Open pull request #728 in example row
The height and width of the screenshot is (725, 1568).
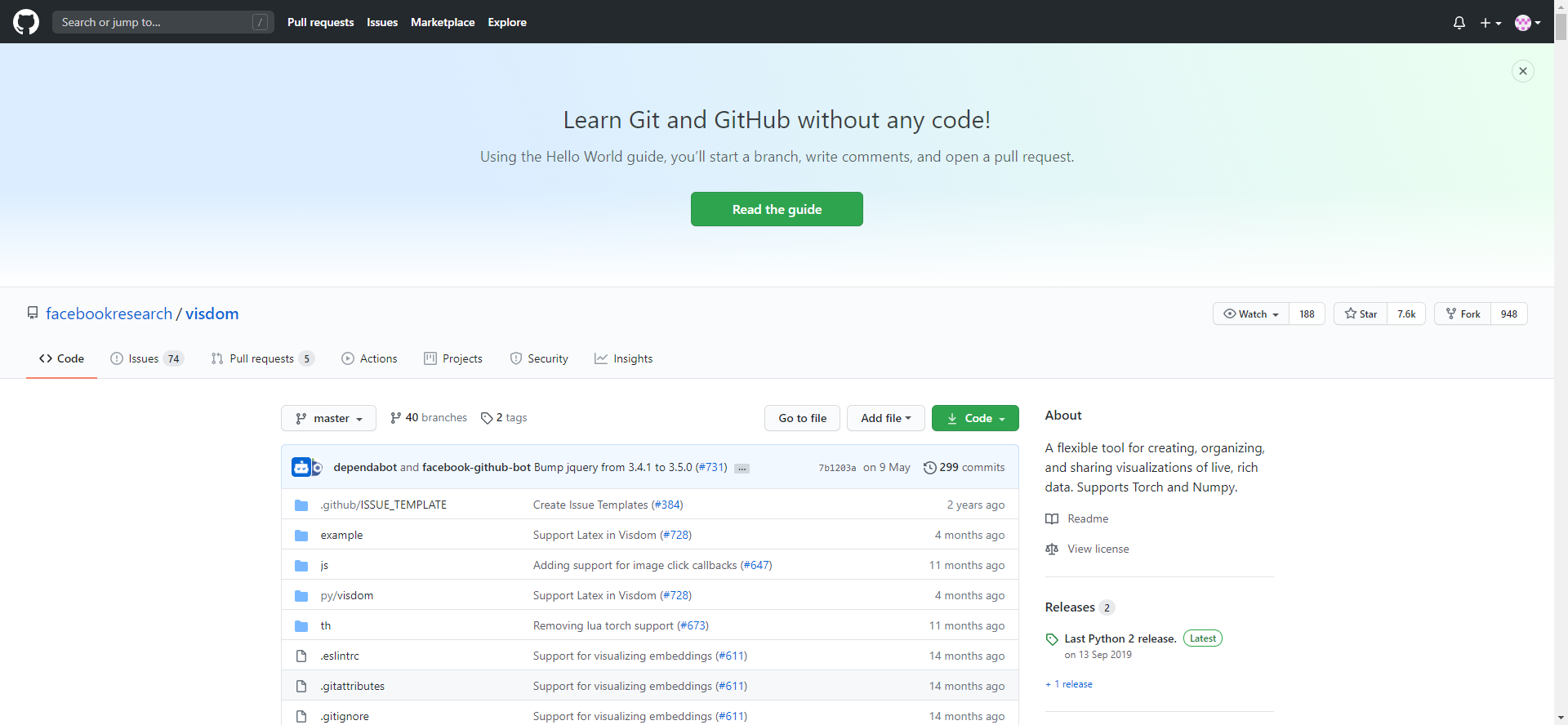coord(675,535)
